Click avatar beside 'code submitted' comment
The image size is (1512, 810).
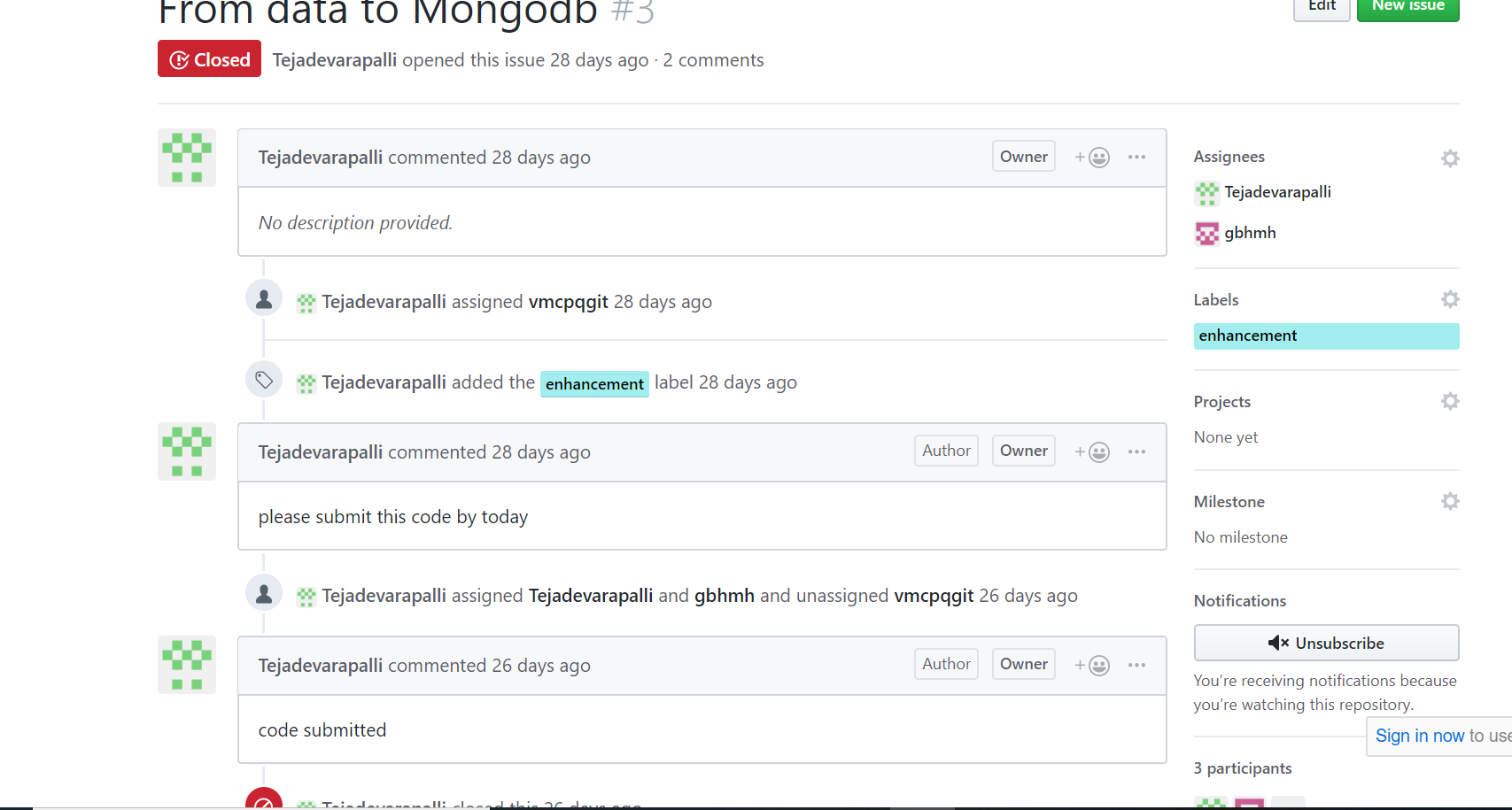[x=187, y=665]
